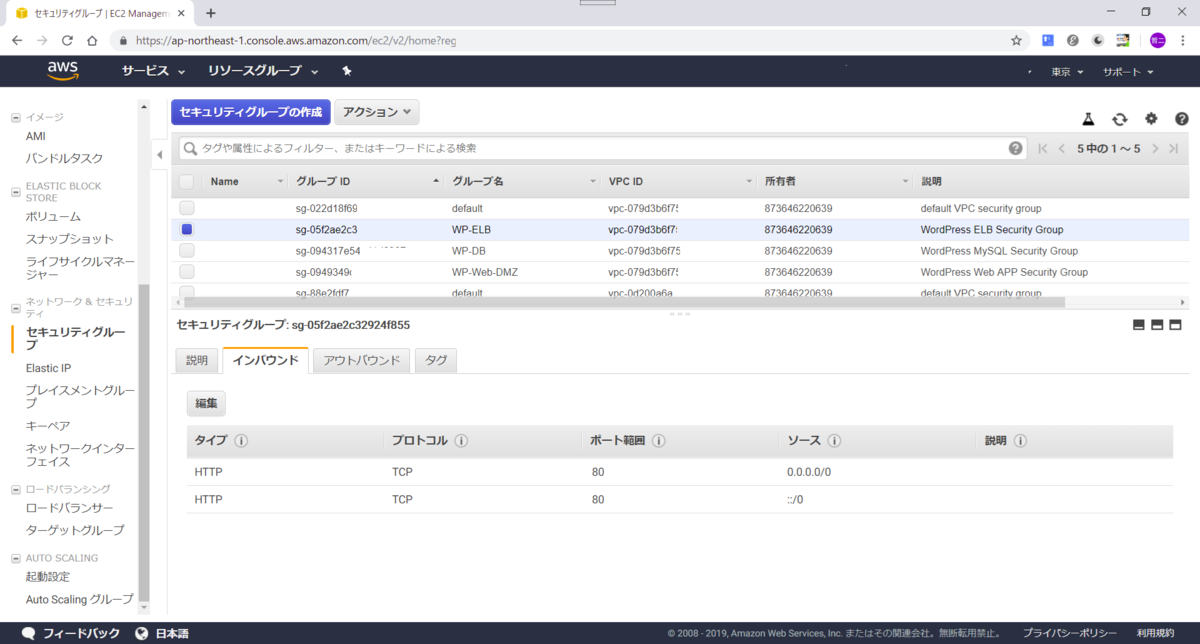Viewport: 1200px width, 644px height.
Task: Reload the page with browser refresh button
Action: (67, 41)
